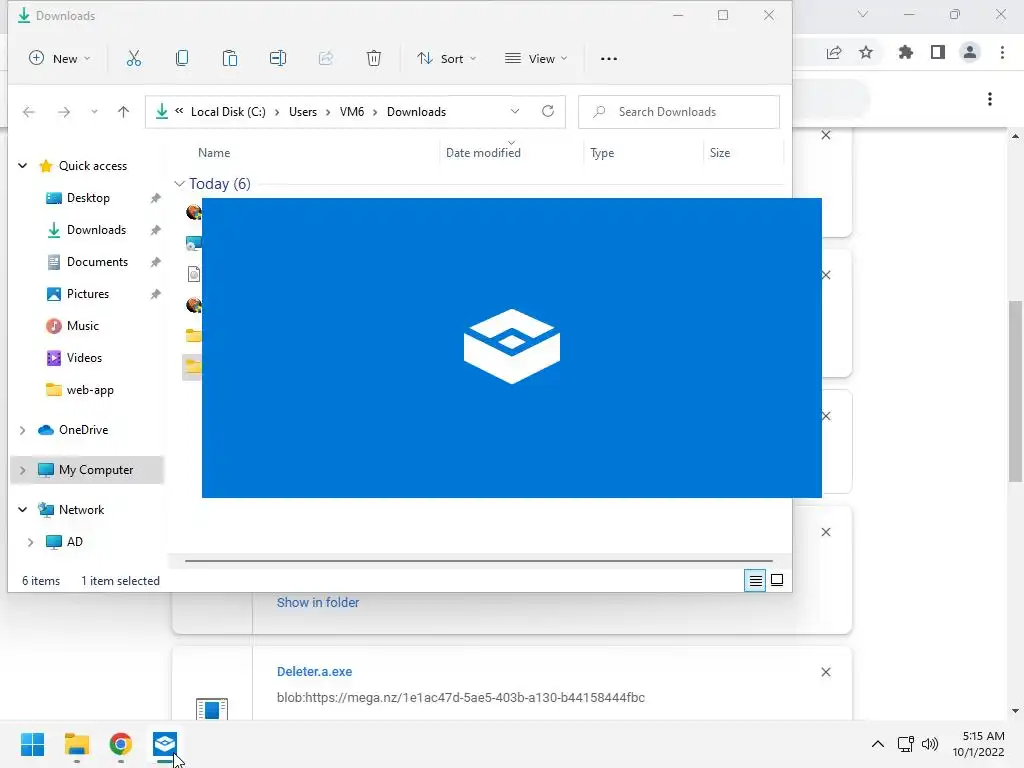This screenshot has width=1024, height=768.
Task: Go forward with the right arrow
Action: [63, 112]
